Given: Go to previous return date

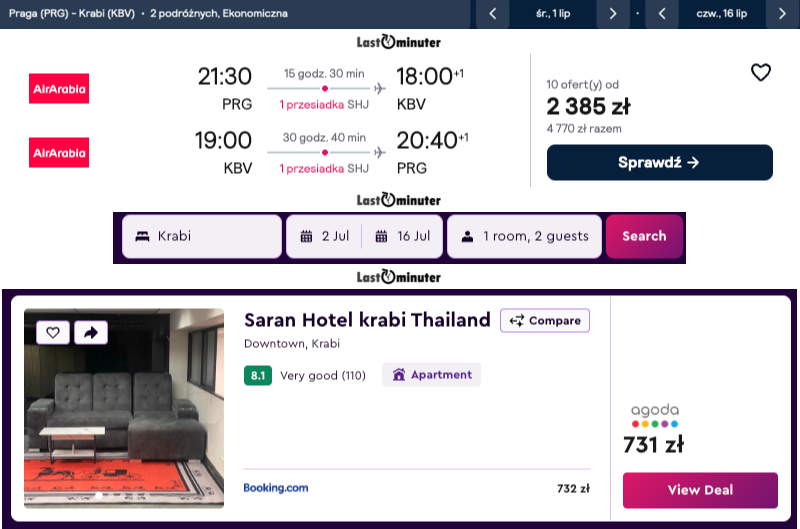Looking at the screenshot, I should pyautogui.click(x=662, y=14).
